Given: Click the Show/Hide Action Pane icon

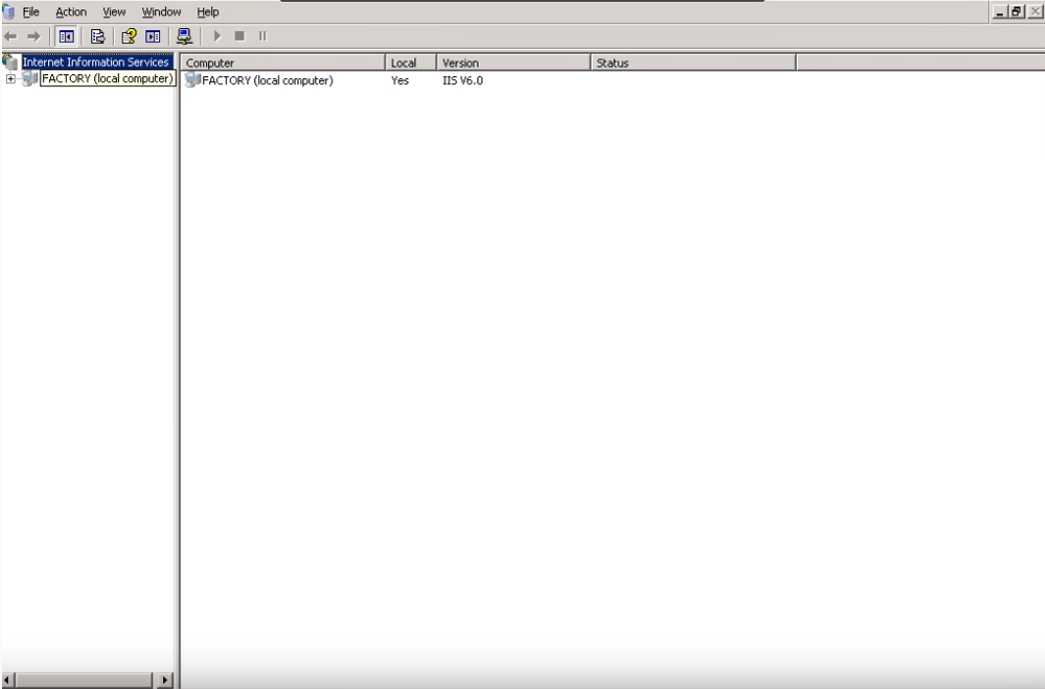Looking at the screenshot, I should pos(153,37).
